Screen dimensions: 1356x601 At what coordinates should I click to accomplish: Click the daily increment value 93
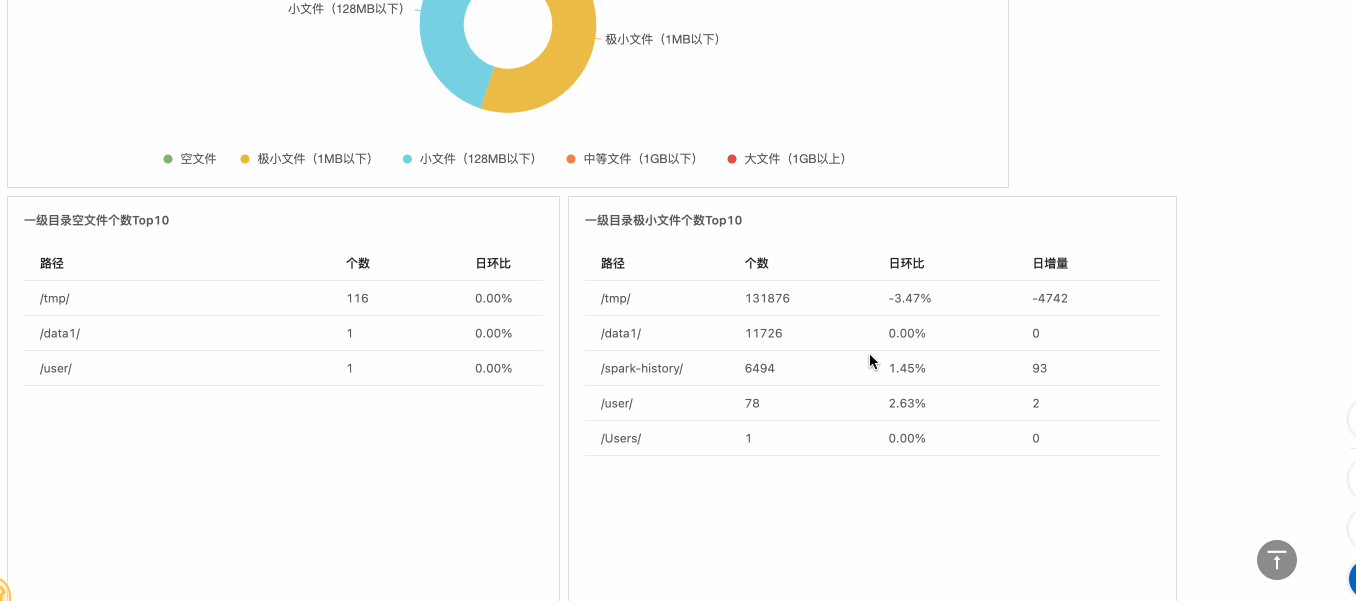pos(1040,368)
